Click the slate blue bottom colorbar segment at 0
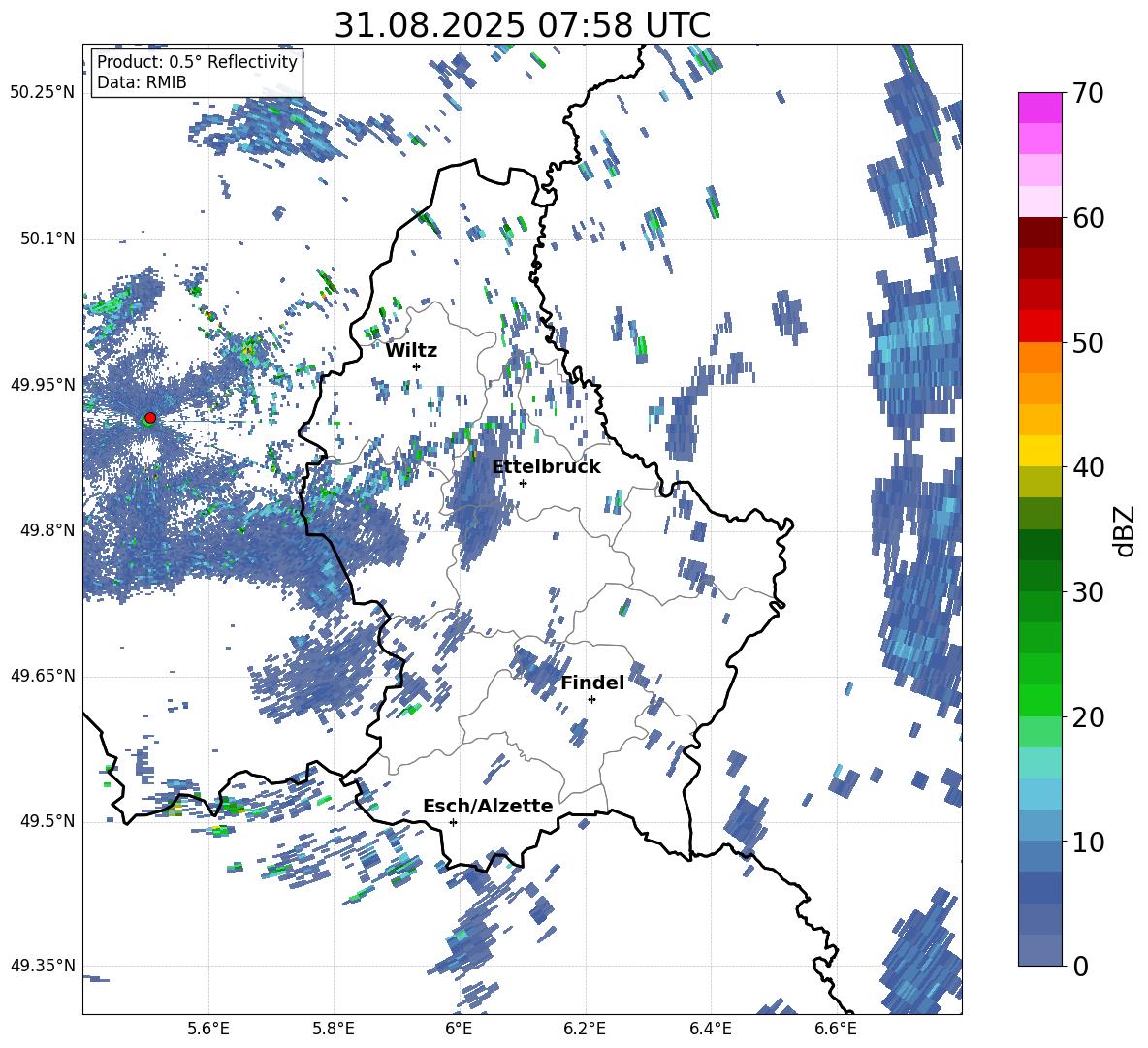The height and width of the screenshot is (1048, 1148). click(1039, 949)
